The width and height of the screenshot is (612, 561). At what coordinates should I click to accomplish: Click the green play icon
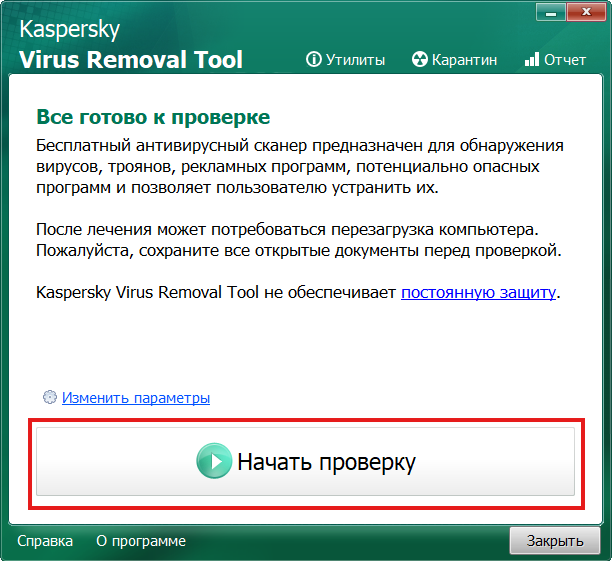pos(214,461)
